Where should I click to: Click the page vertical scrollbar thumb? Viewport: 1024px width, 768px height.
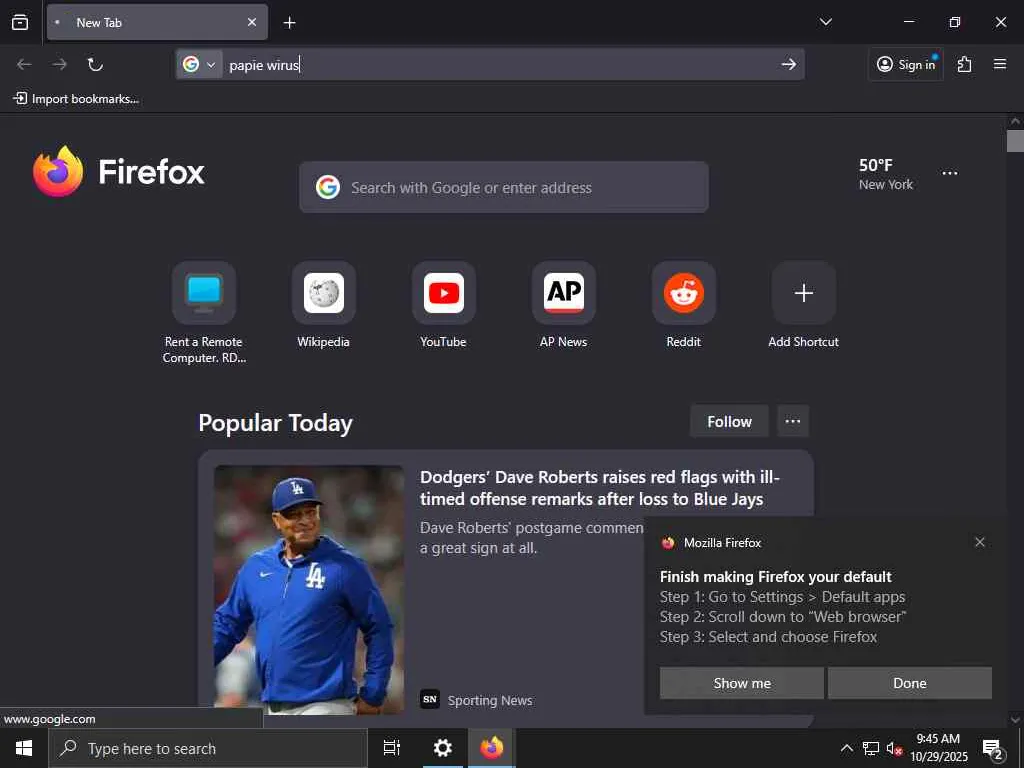point(1015,141)
